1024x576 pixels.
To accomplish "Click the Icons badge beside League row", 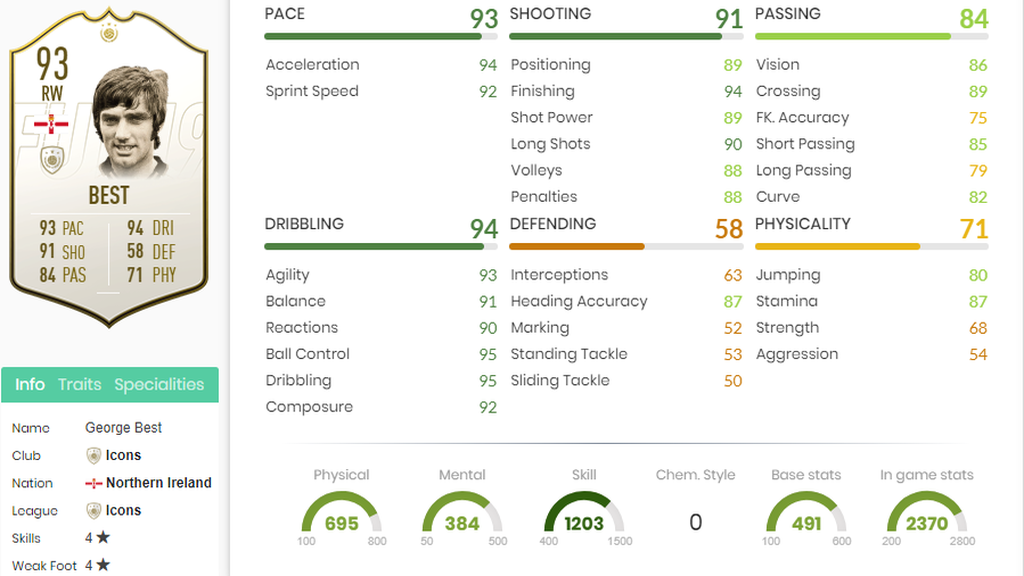I will (x=93, y=511).
